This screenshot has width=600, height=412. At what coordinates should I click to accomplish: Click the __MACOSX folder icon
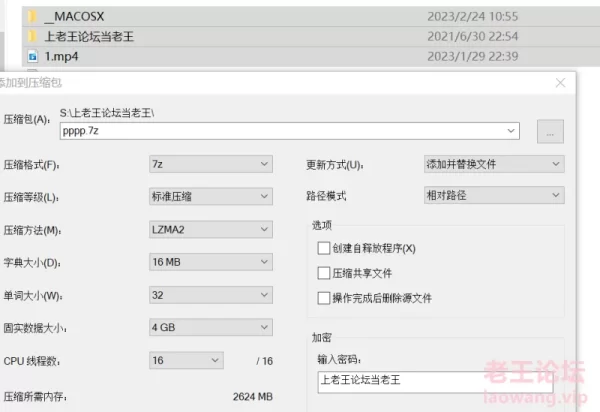pos(33,17)
